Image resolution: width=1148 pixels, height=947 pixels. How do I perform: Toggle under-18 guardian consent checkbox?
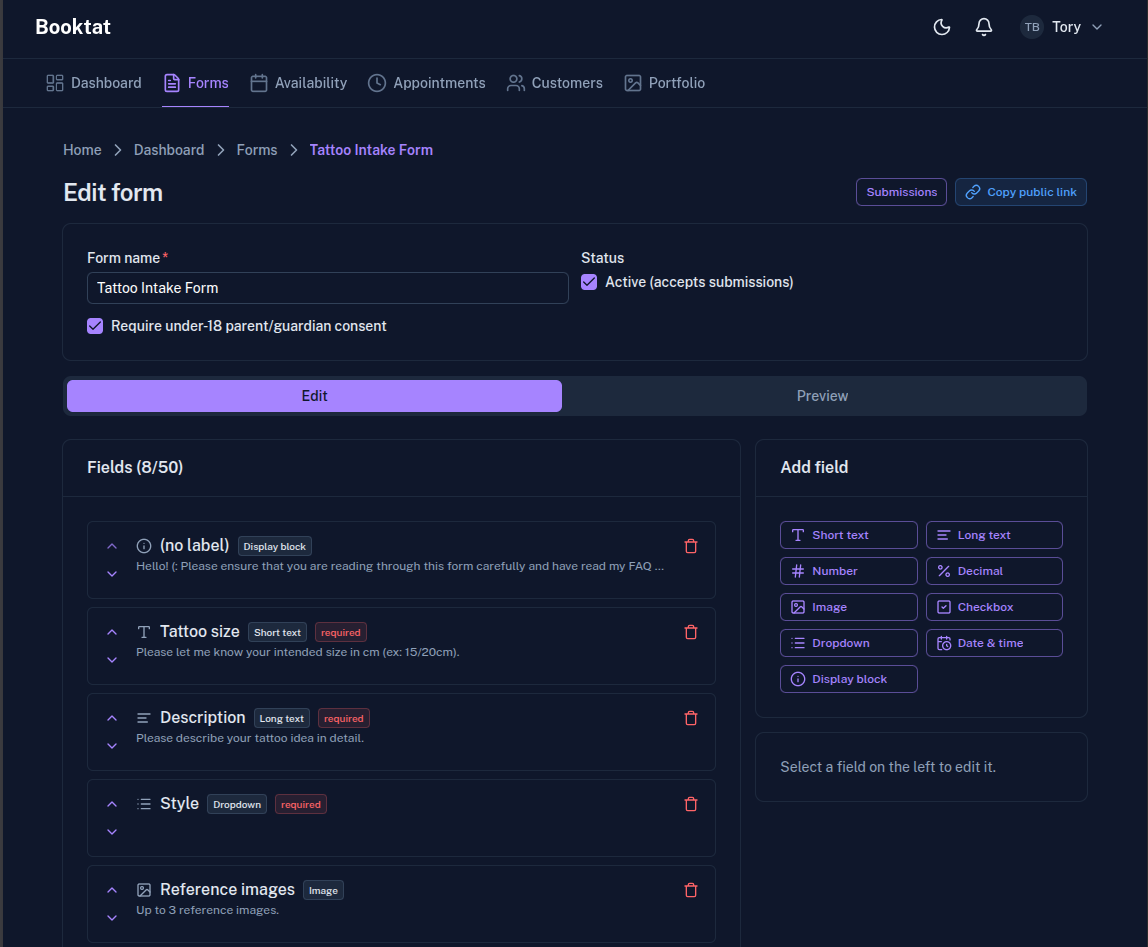(x=95, y=326)
